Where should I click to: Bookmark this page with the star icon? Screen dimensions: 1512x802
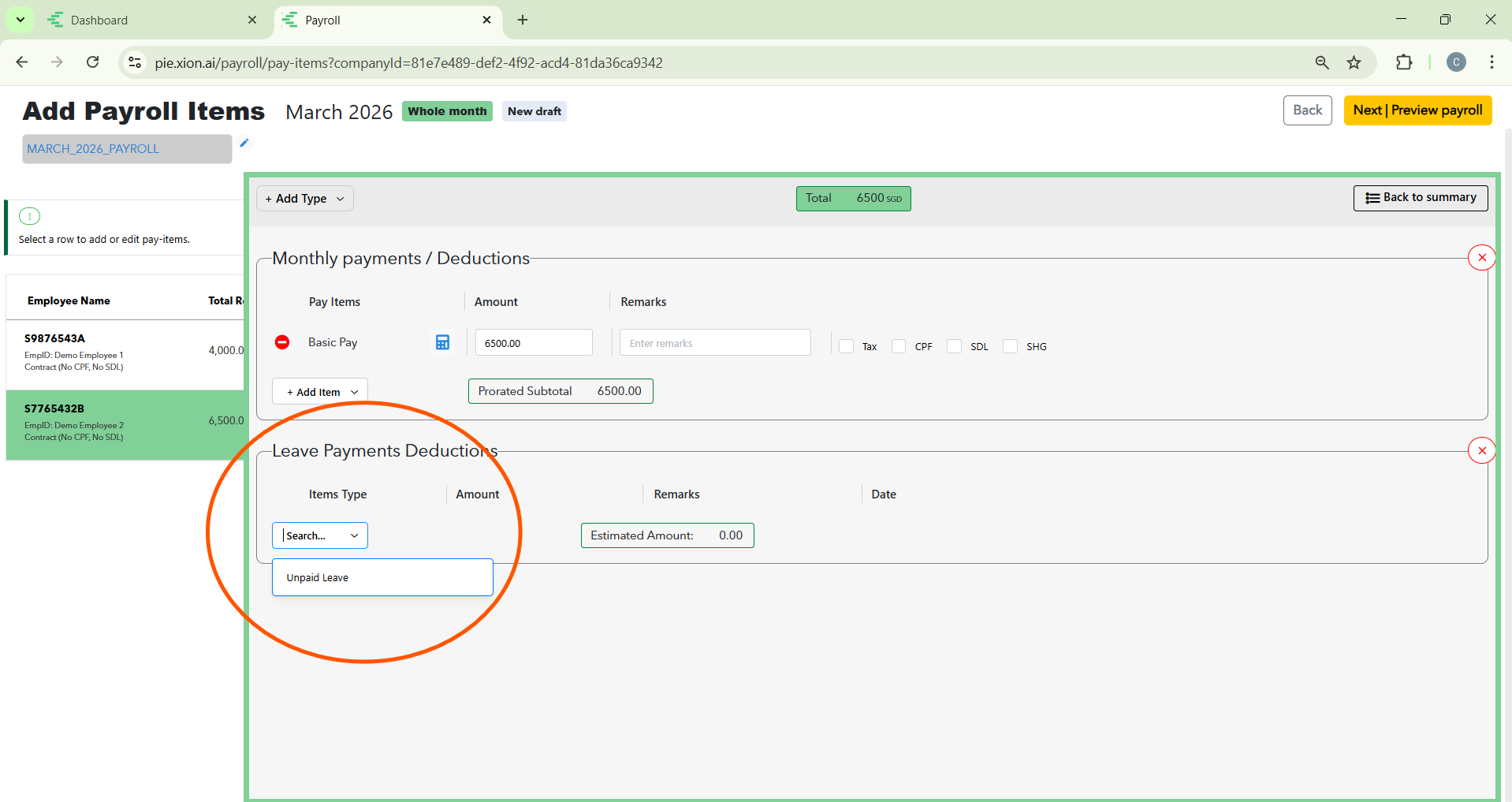1354,63
